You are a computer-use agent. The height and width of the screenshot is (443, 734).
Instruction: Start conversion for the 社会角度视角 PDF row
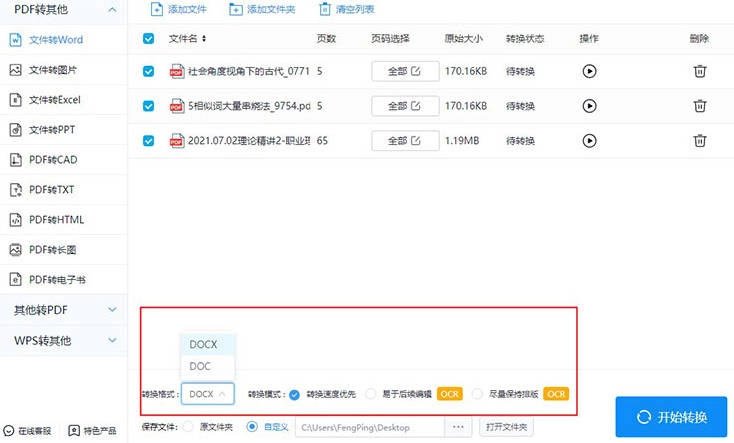tap(589, 71)
